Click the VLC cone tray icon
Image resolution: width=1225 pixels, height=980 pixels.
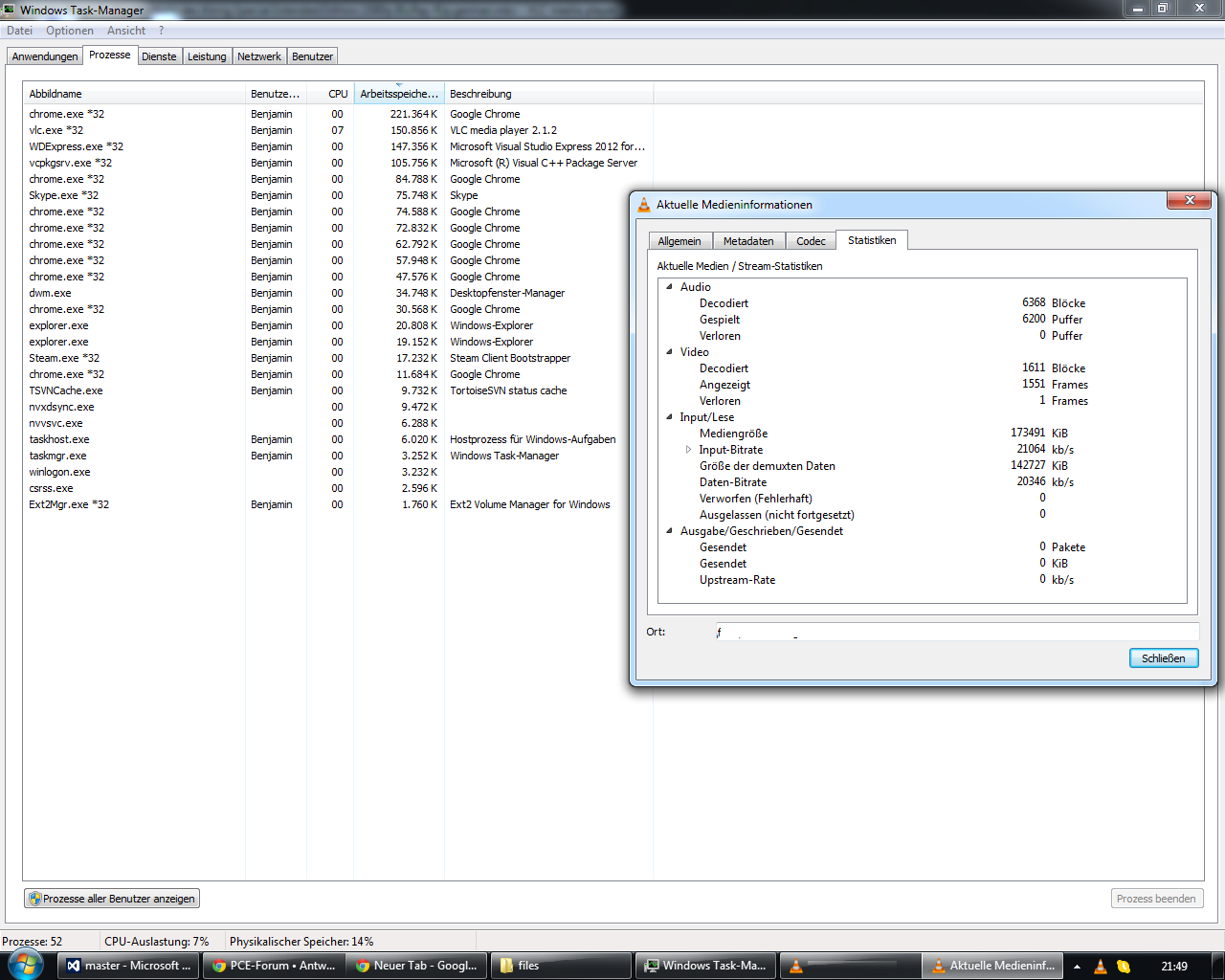1101,967
